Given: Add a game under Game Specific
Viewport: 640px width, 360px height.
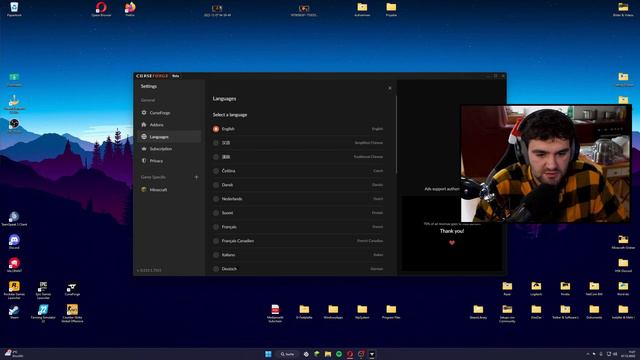Looking at the screenshot, I should pos(196,177).
